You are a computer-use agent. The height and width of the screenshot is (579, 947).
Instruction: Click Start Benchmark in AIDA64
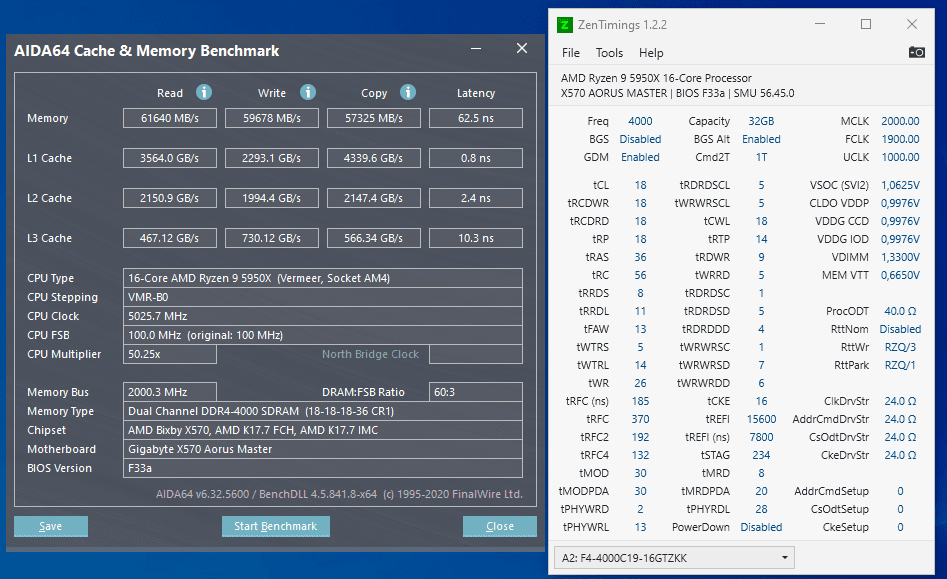pyautogui.click(x=275, y=526)
